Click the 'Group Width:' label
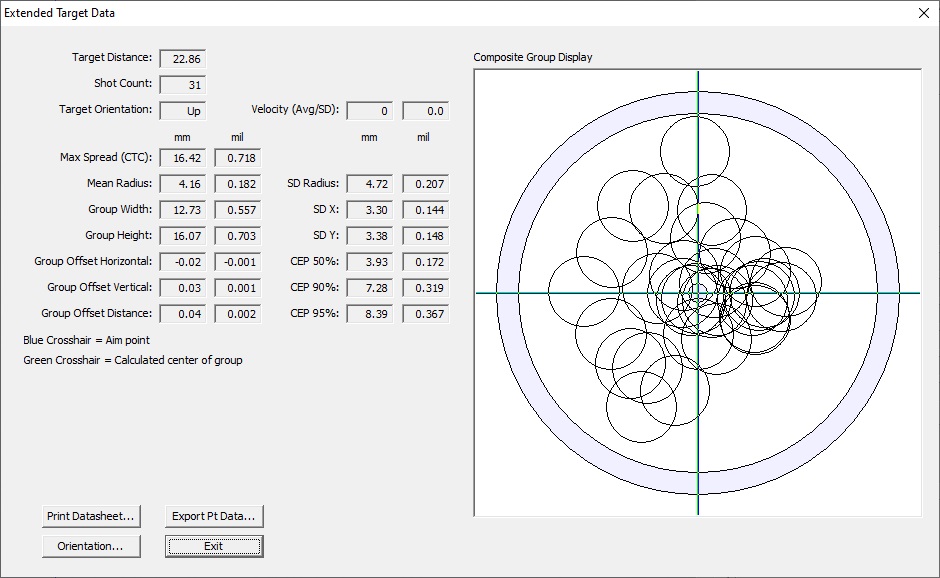The height and width of the screenshot is (578, 940). tap(120, 209)
